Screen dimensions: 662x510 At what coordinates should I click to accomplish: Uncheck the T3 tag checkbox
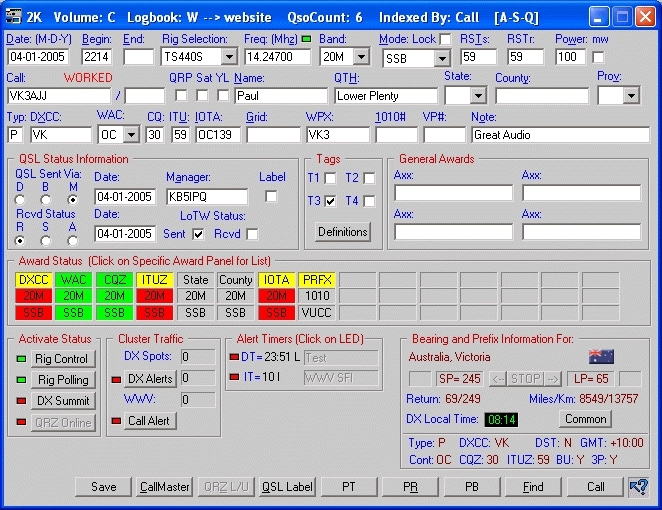pyautogui.click(x=329, y=201)
